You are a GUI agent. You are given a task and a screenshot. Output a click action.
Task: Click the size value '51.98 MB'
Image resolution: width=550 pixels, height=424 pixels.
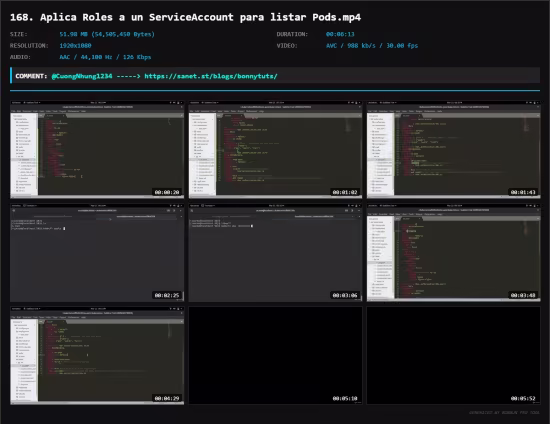pos(107,34)
